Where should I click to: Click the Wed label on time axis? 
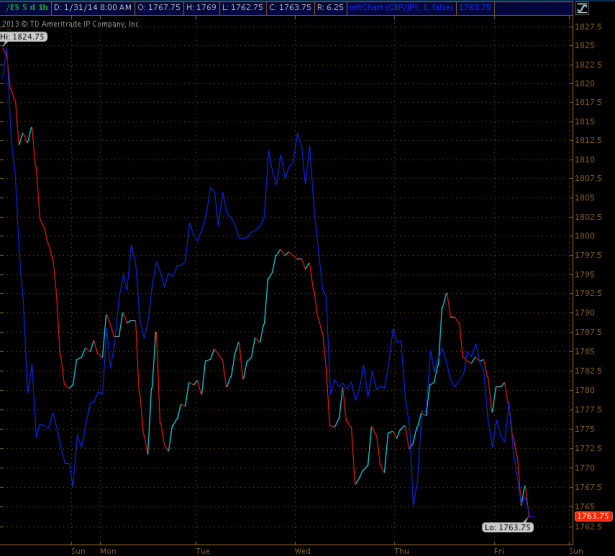tap(302, 551)
